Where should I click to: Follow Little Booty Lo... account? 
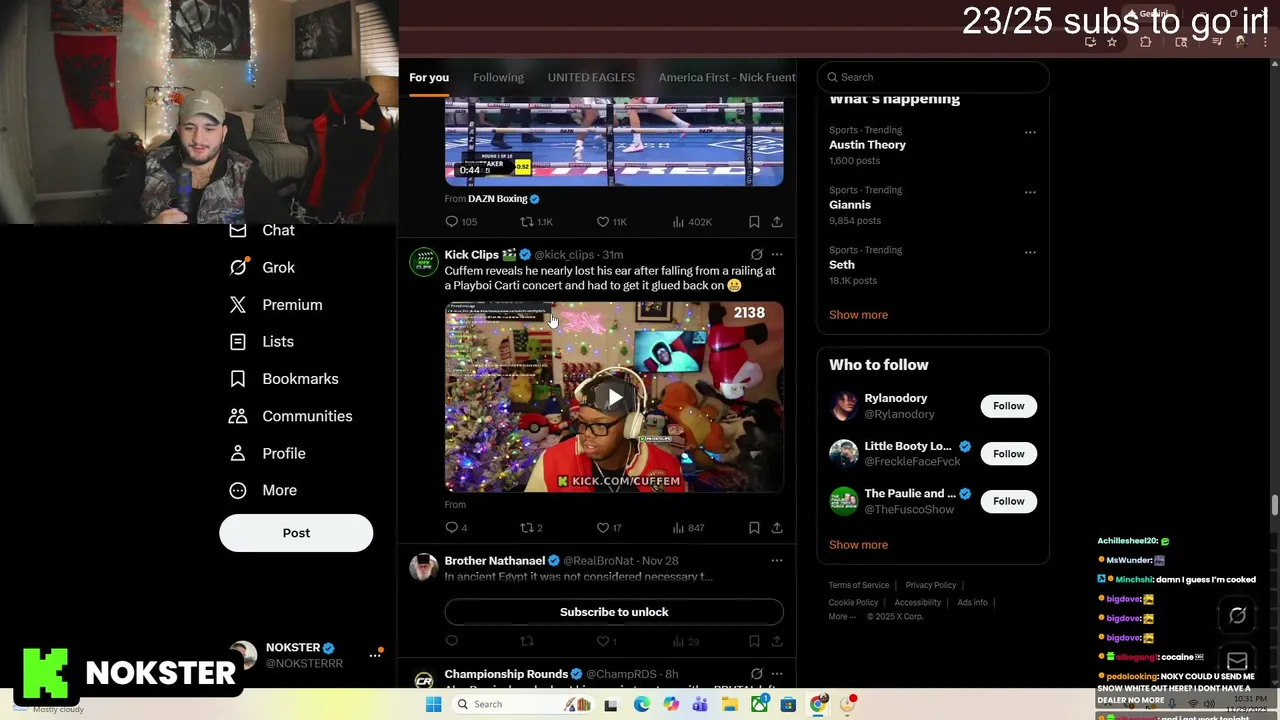tap(1008, 454)
